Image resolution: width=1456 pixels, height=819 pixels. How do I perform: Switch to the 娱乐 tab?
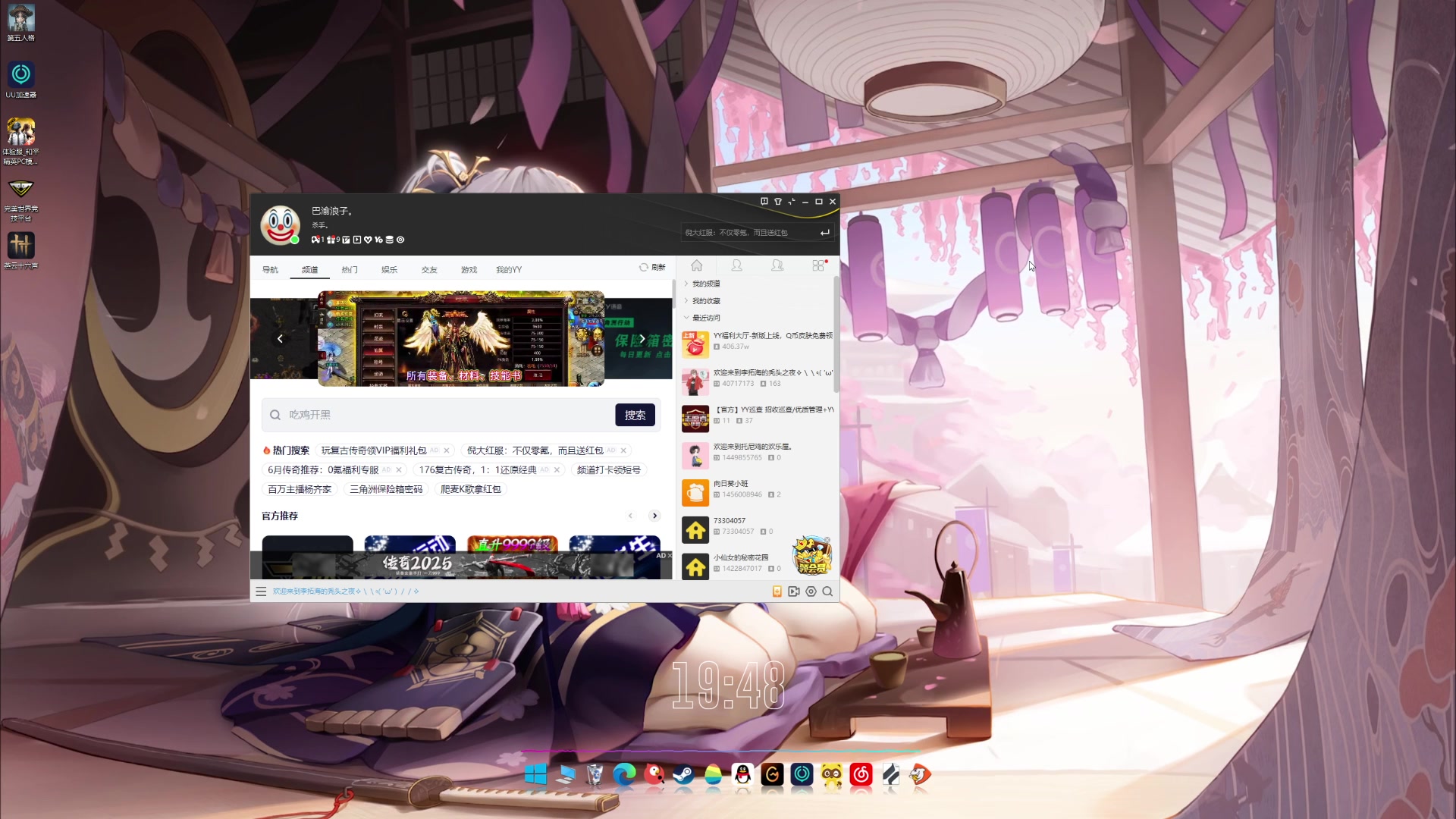pos(389,269)
